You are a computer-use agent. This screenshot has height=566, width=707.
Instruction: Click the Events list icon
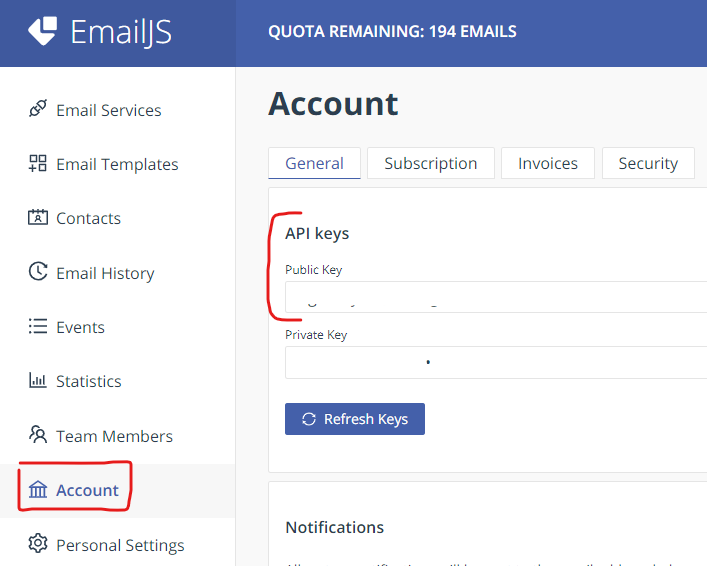point(38,326)
